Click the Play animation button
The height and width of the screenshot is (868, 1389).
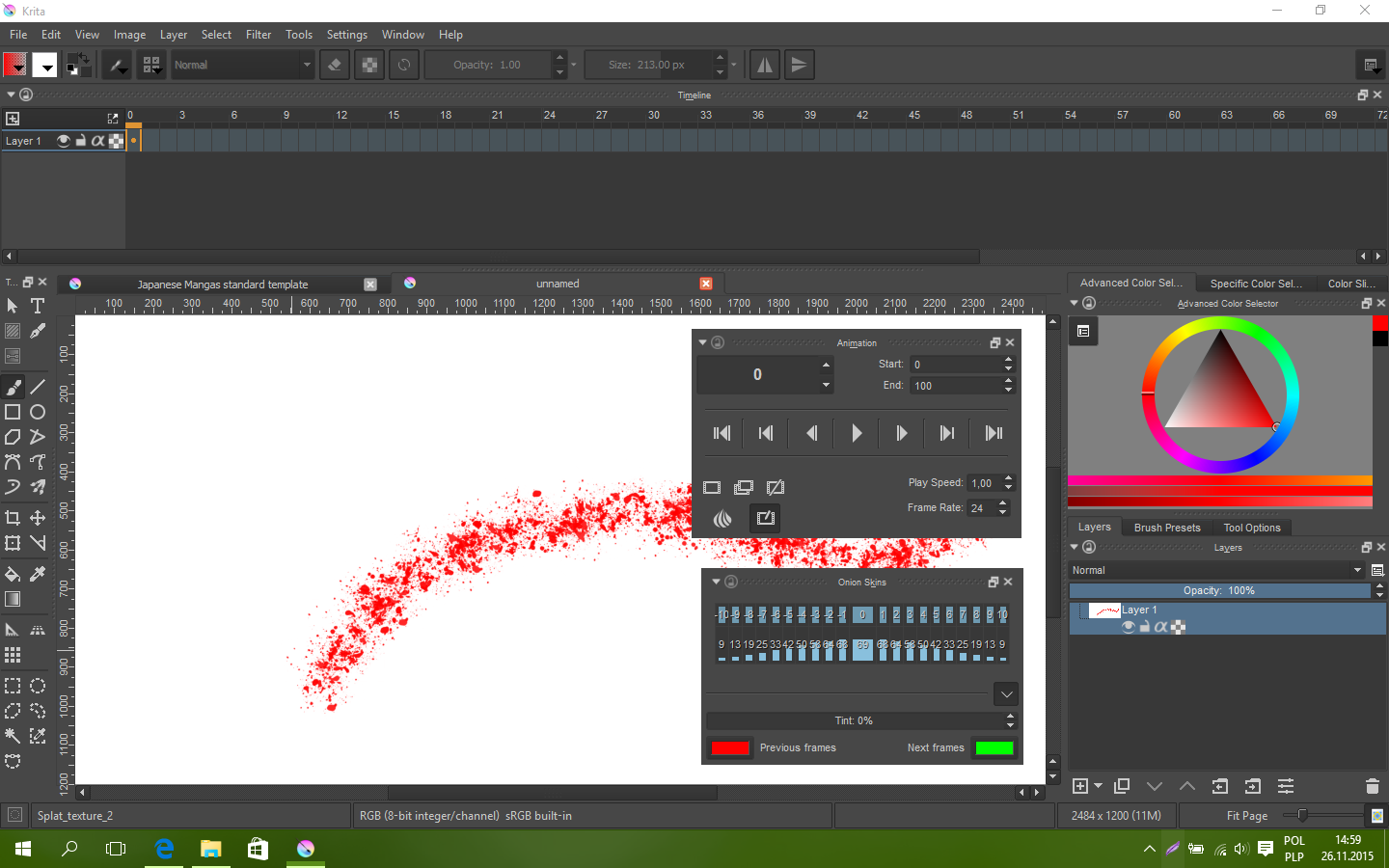click(857, 433)
